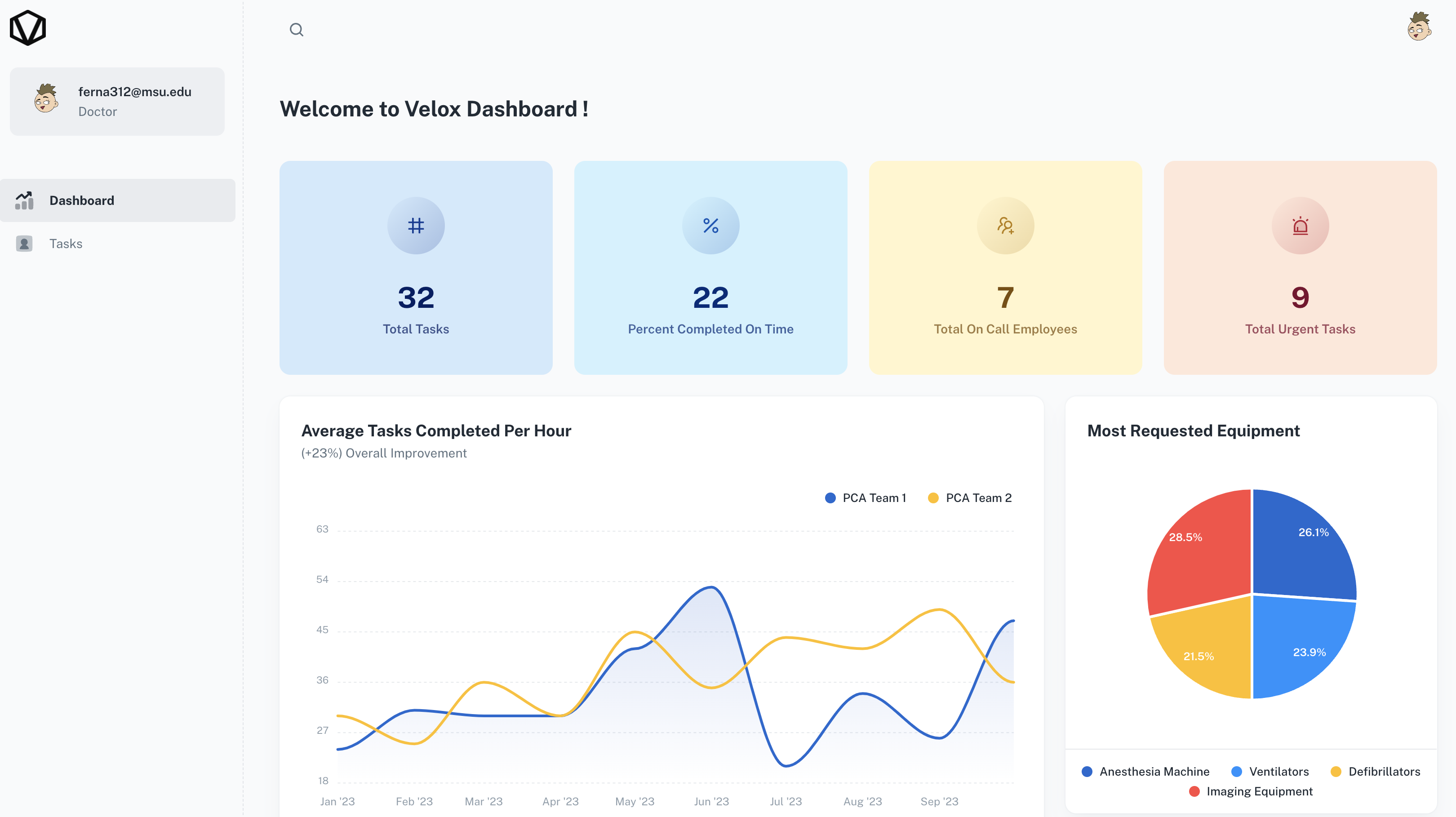Click the Velox logo icon
1456x817 pixels.
pyautogui.click(x=28, y=28)
